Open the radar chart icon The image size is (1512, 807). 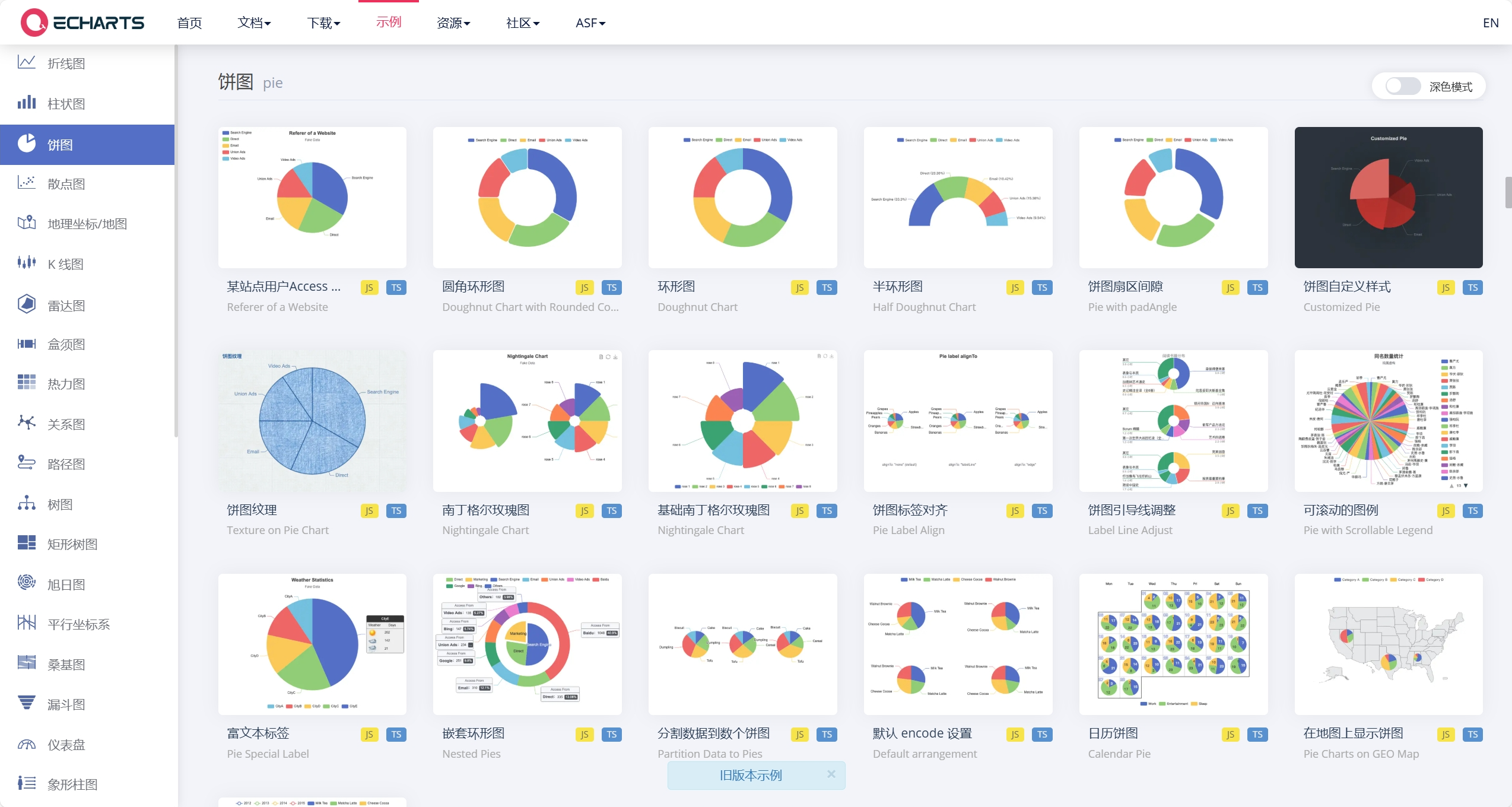(27, 304)
